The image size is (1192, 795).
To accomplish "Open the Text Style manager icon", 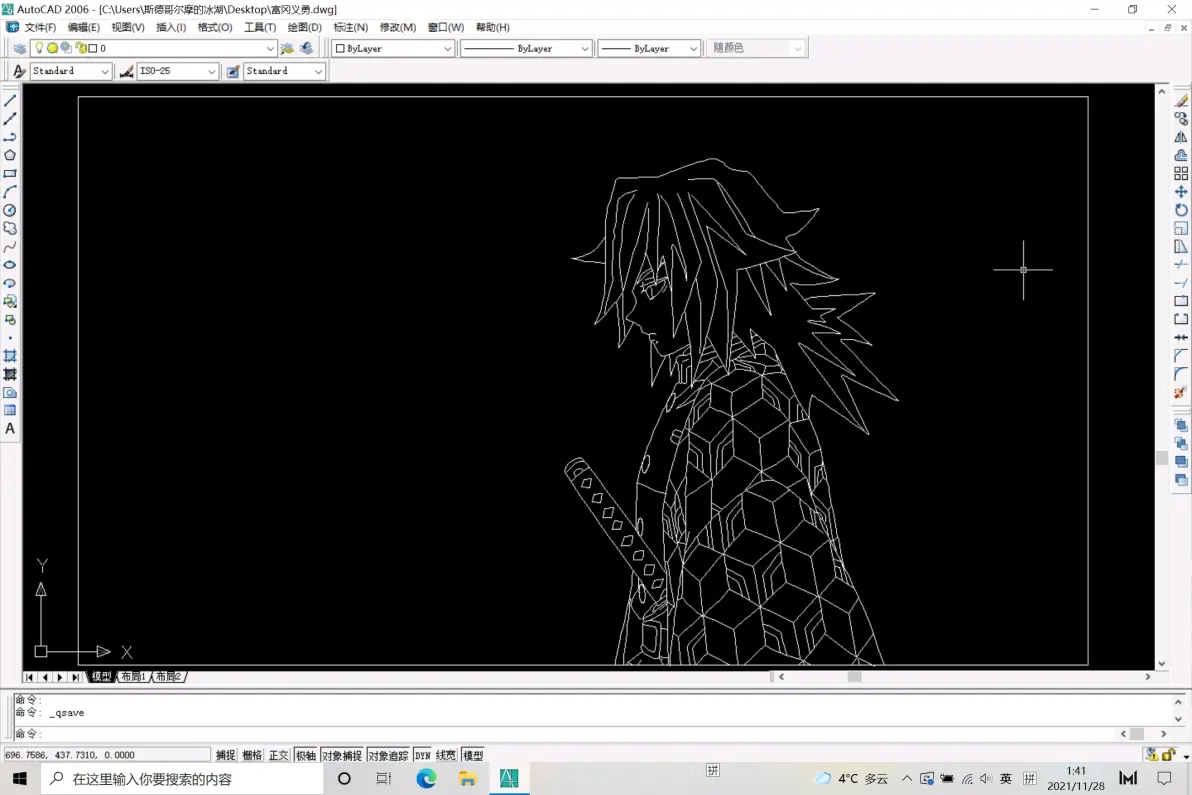I will click(19, 71).
